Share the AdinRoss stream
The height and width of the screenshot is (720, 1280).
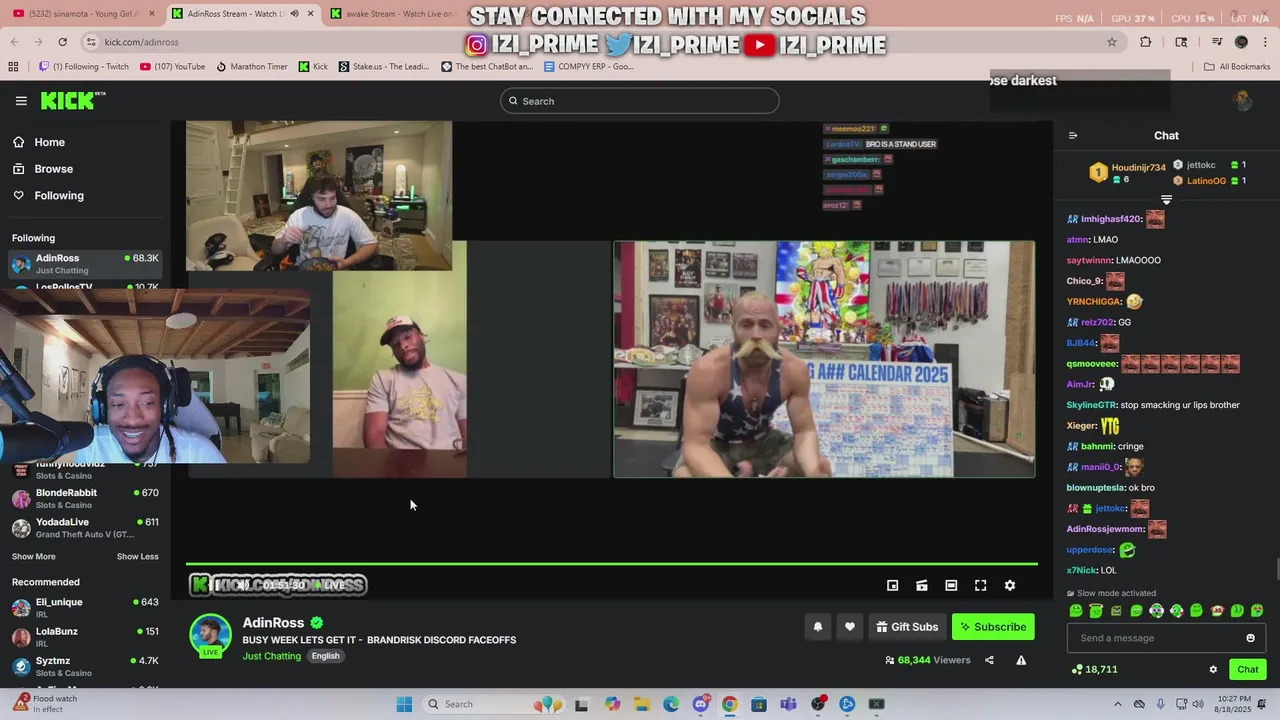coord(989,660)
